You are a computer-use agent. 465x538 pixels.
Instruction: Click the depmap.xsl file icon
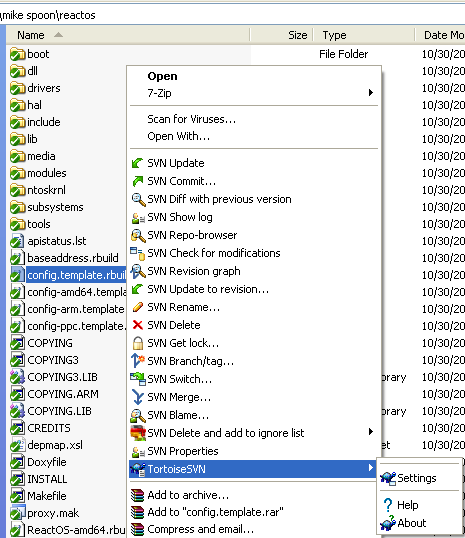(x=18, y=445)
